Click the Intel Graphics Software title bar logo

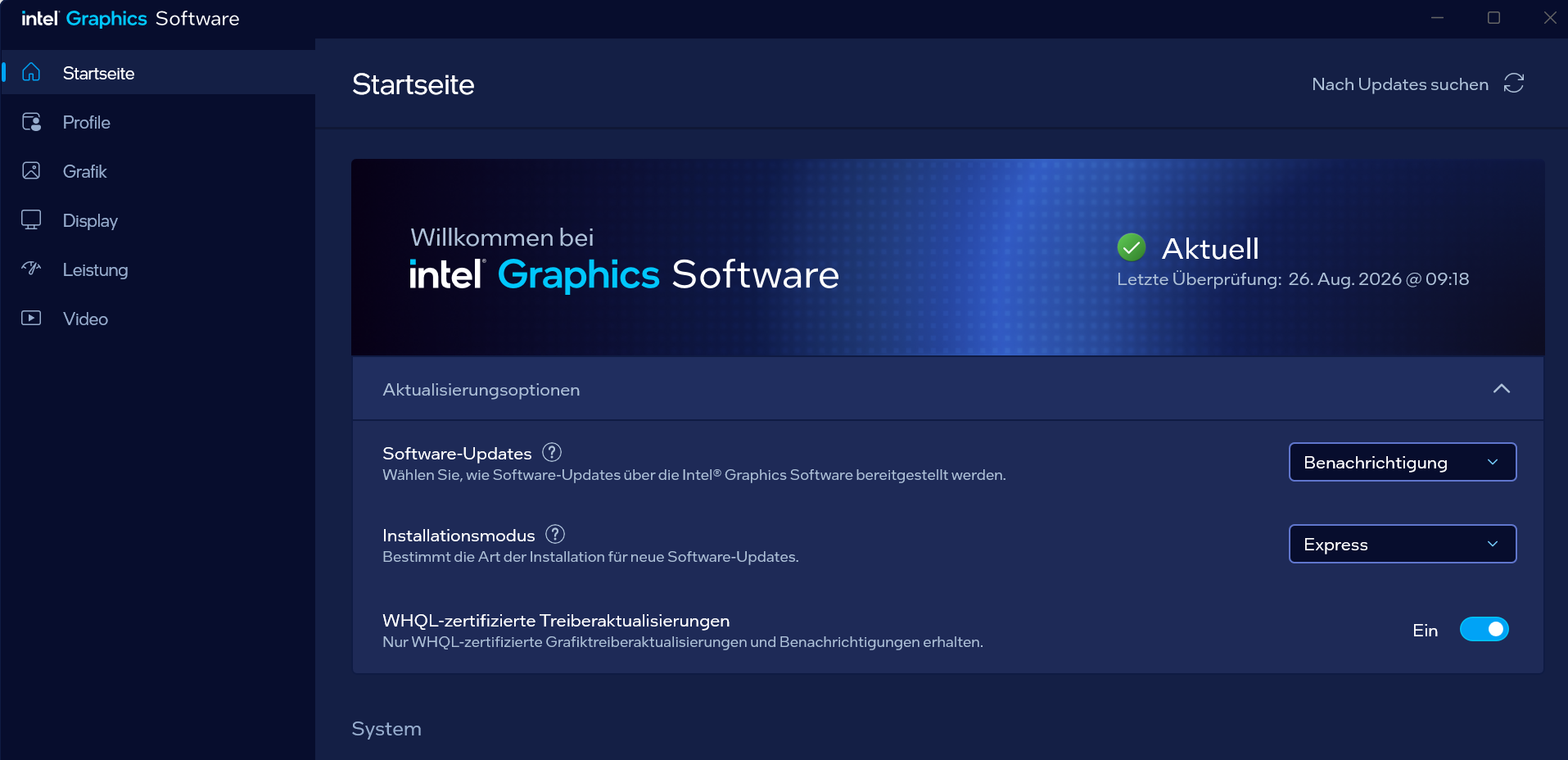(130, 19)
